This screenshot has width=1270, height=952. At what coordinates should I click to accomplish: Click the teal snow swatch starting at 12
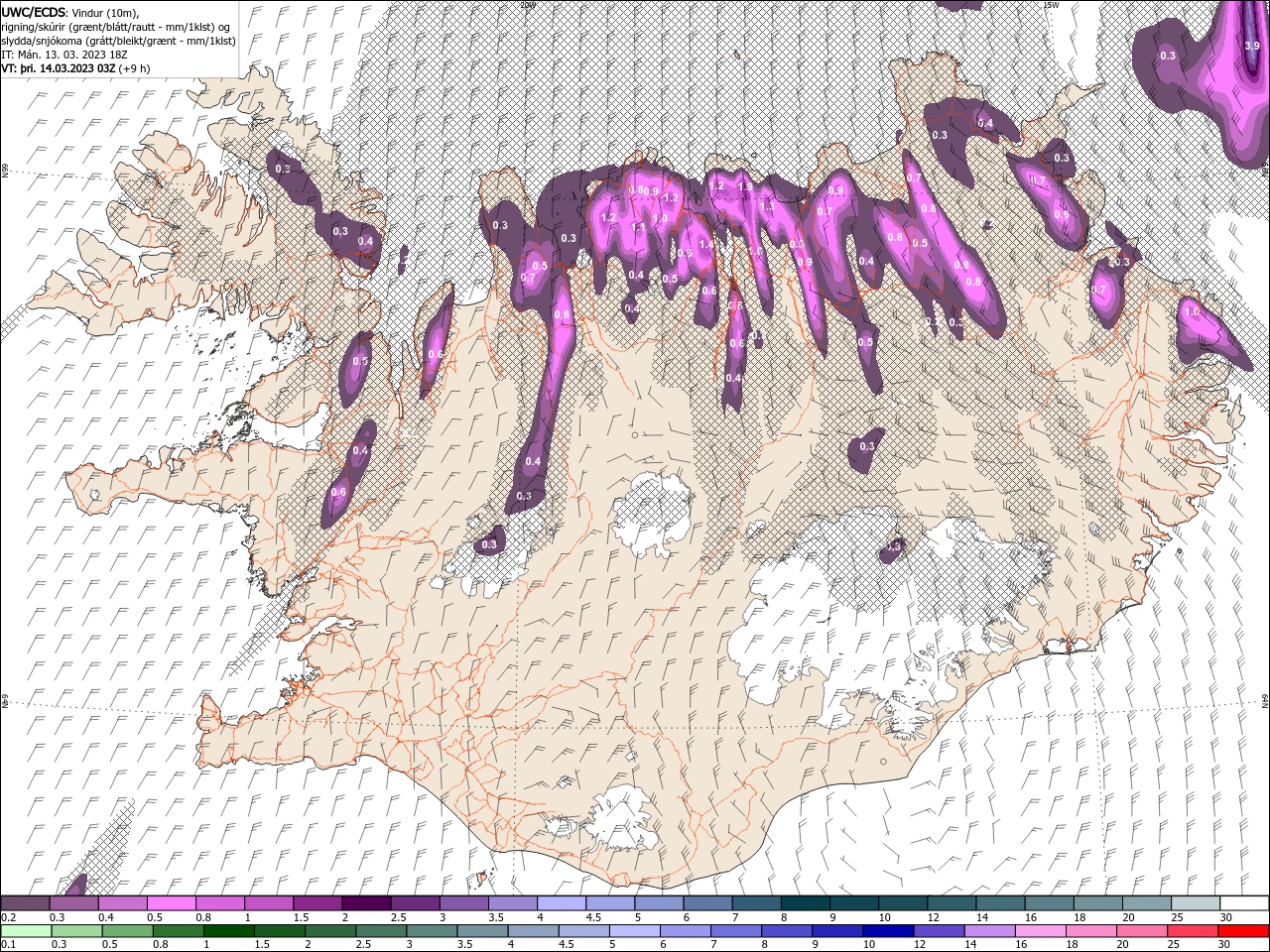click(x=952, y=903)
